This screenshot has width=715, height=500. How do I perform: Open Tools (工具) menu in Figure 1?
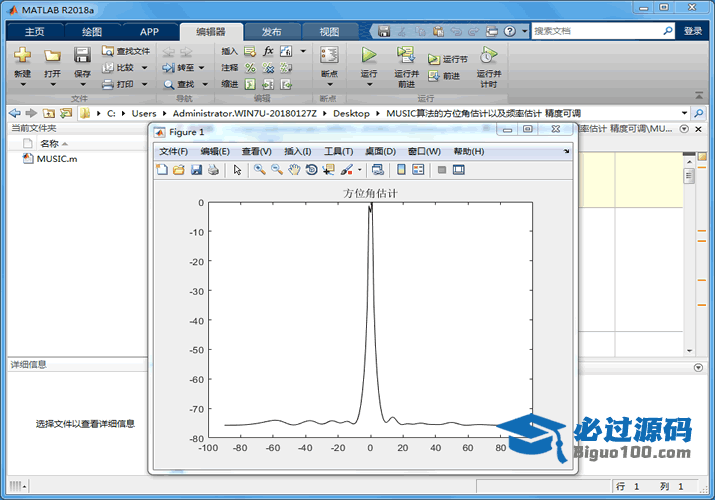coord(338,151)
